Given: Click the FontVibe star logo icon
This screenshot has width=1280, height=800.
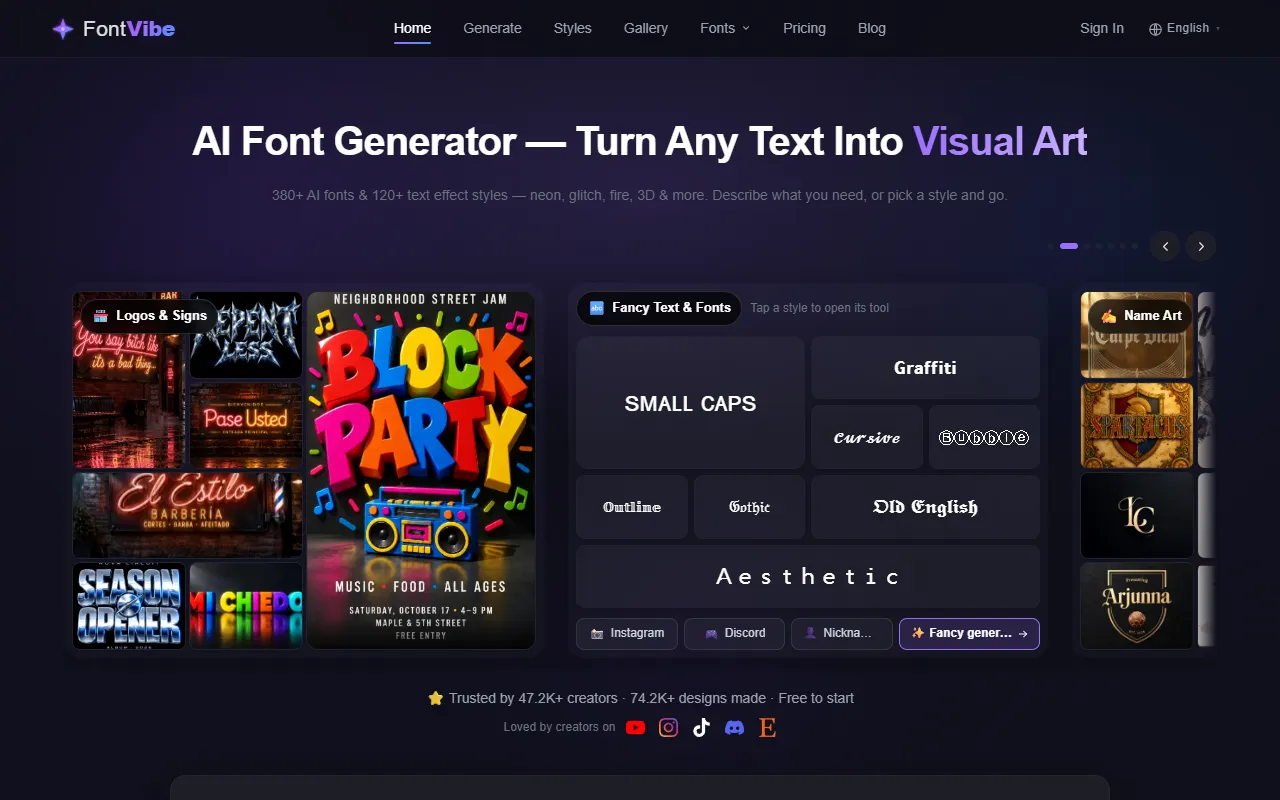Looking at the screenshot, I should tap(63, 29).
